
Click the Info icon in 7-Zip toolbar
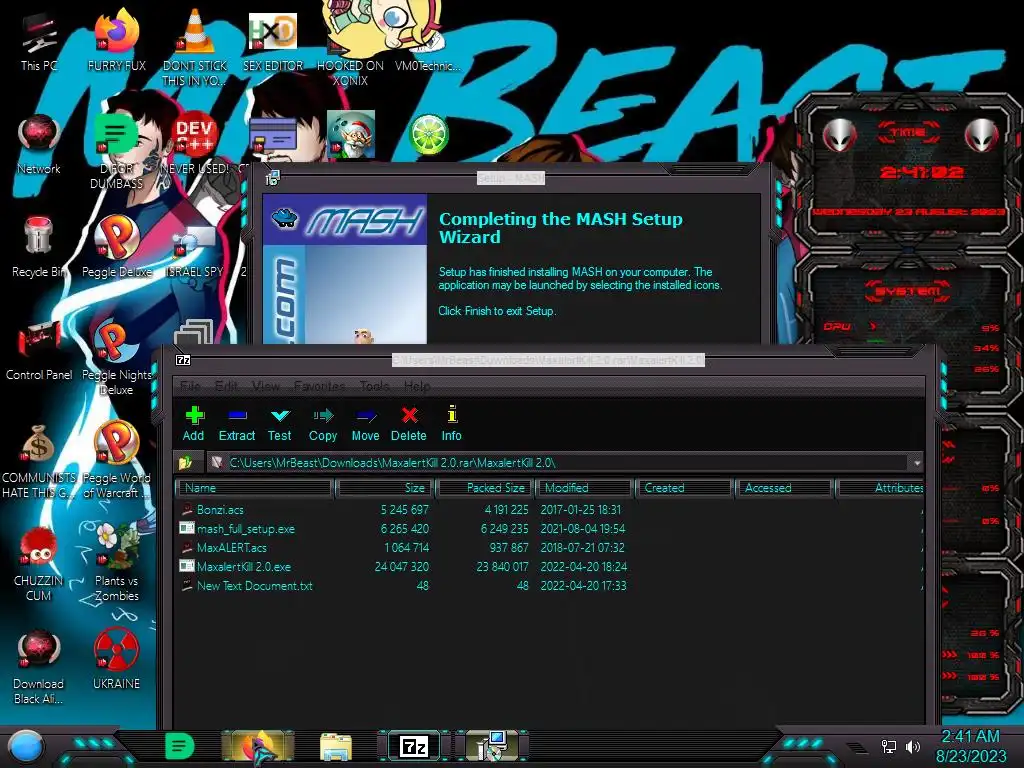[452, 415]
